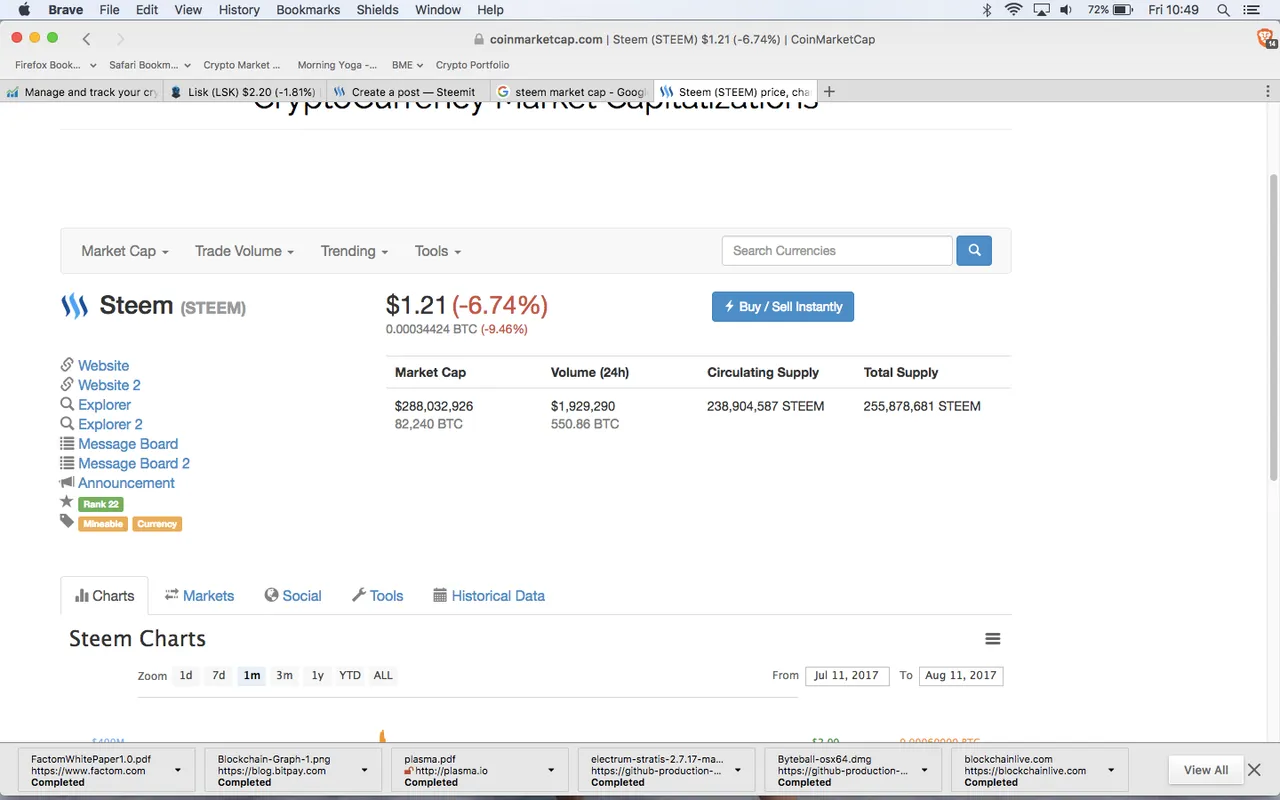Click View All downloads button
The image size is (1280, 800).
click(1205, 770)
